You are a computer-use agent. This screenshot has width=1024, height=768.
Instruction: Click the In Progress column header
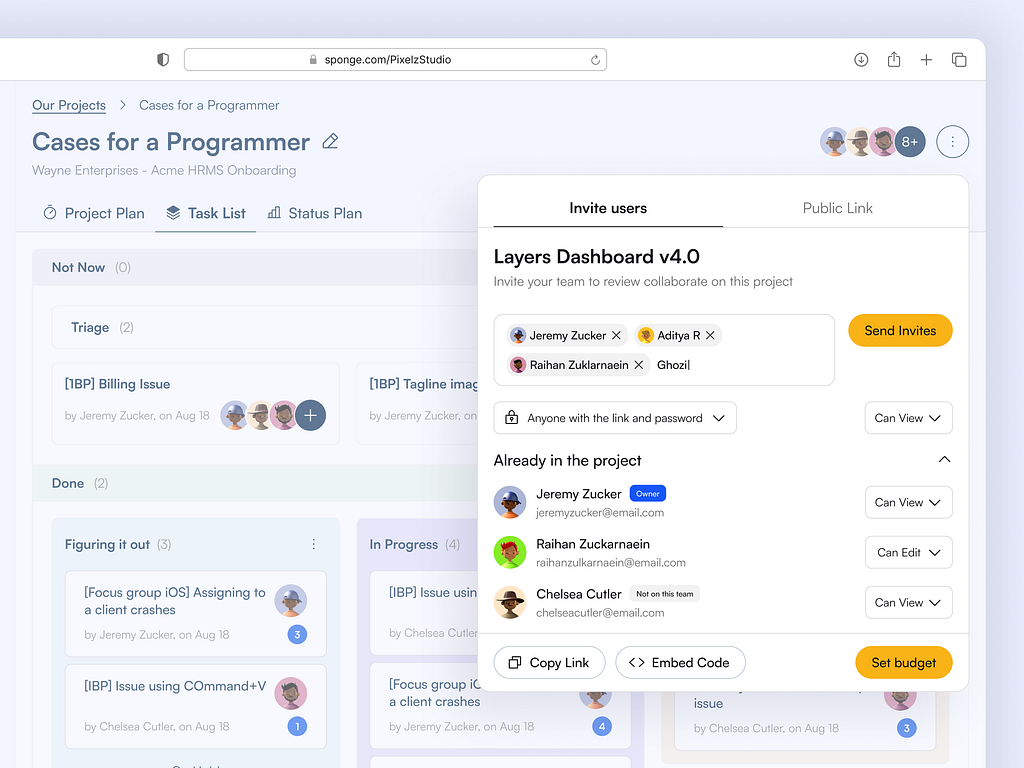(414, 544)
